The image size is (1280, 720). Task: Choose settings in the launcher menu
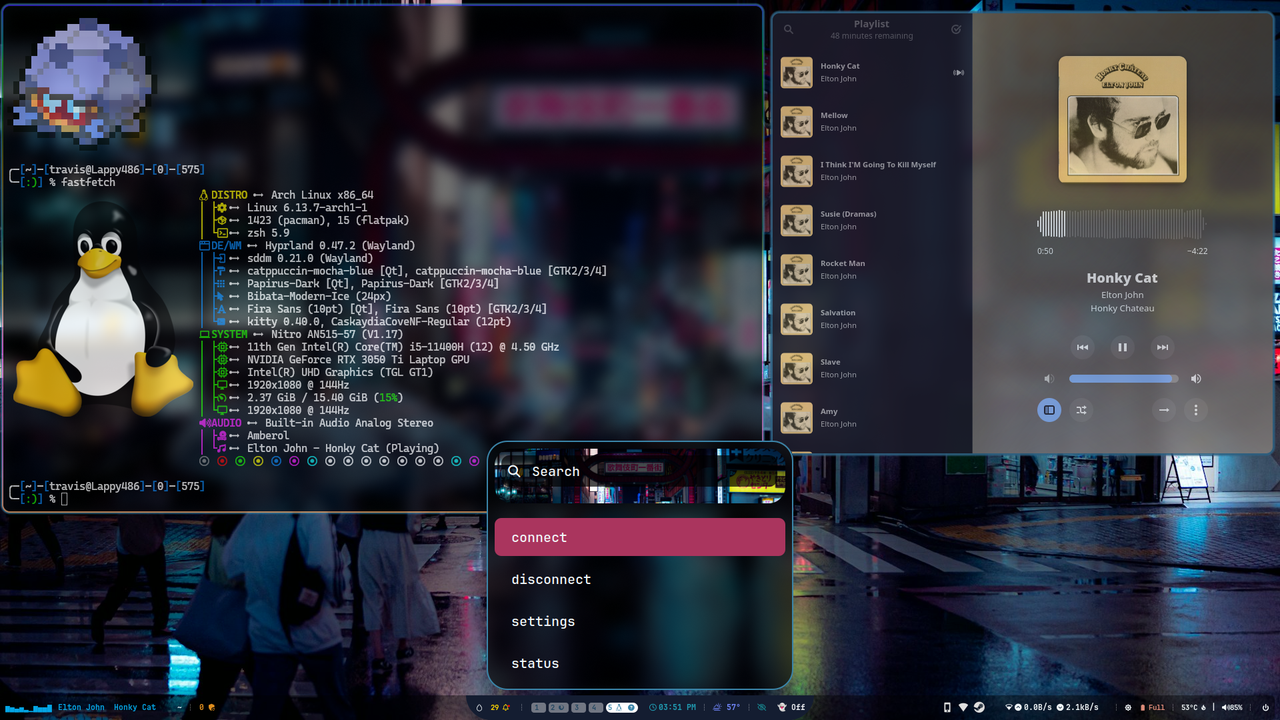(x=640, y=621)
